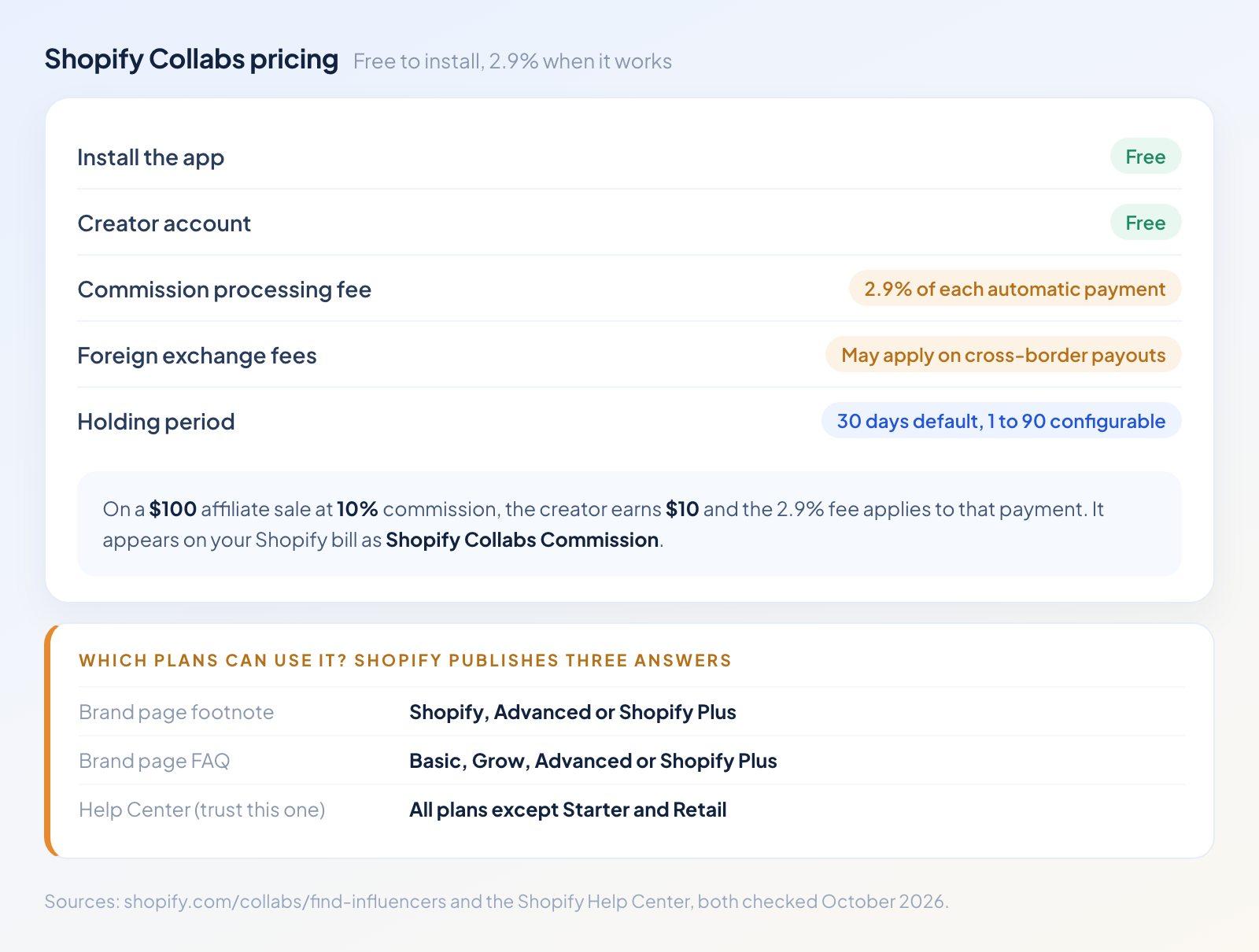This screenshot has height=952, width=1259.
Task: Click "Shopify, Advanced or Shopify Plus" answer
Action: point(573,712)
